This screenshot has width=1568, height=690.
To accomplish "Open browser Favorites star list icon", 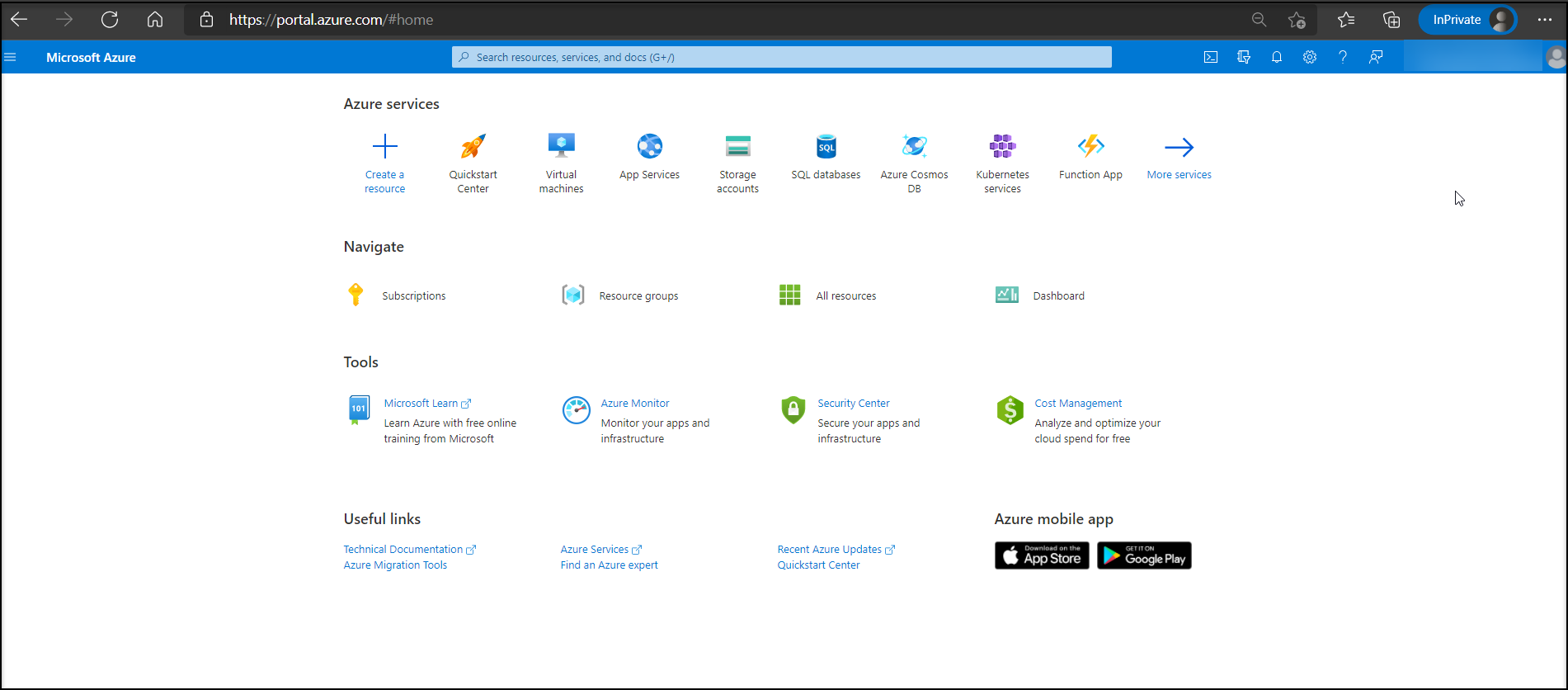I will (1346, 20).
